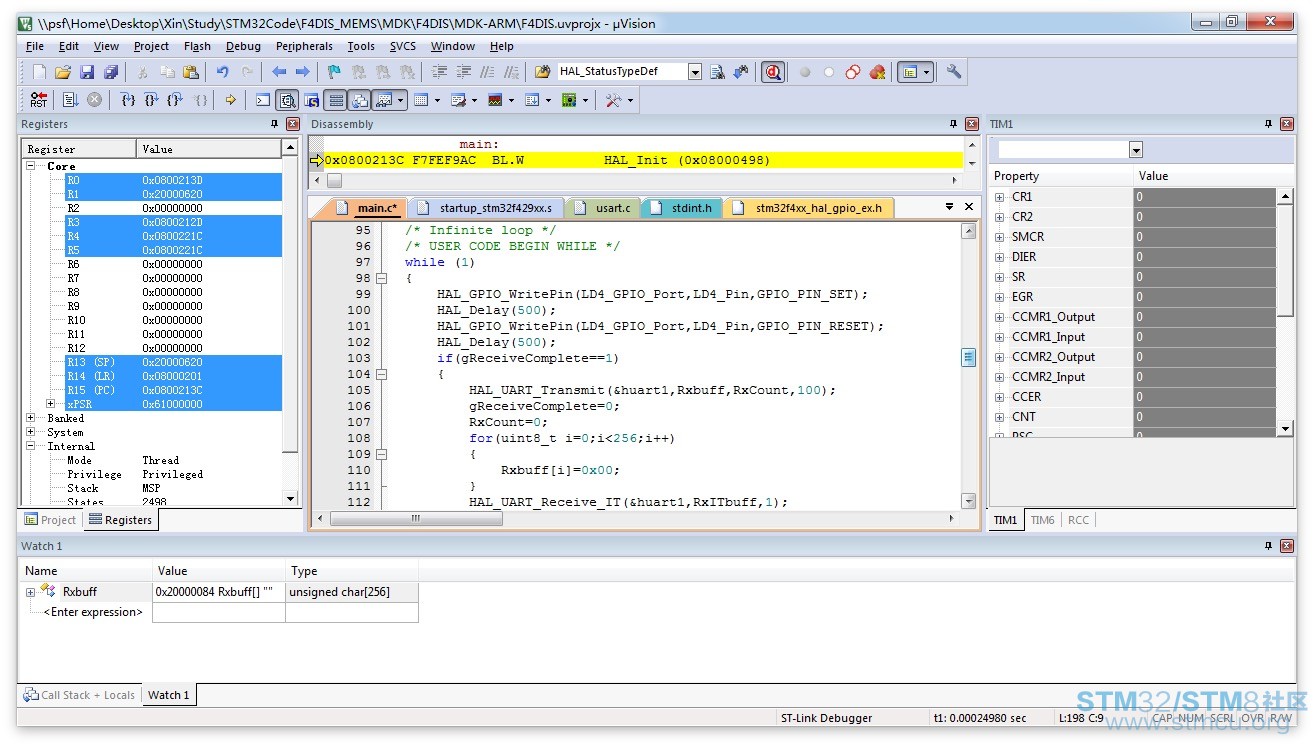Show next statement yellow arrow

click(x=230, y=100)
